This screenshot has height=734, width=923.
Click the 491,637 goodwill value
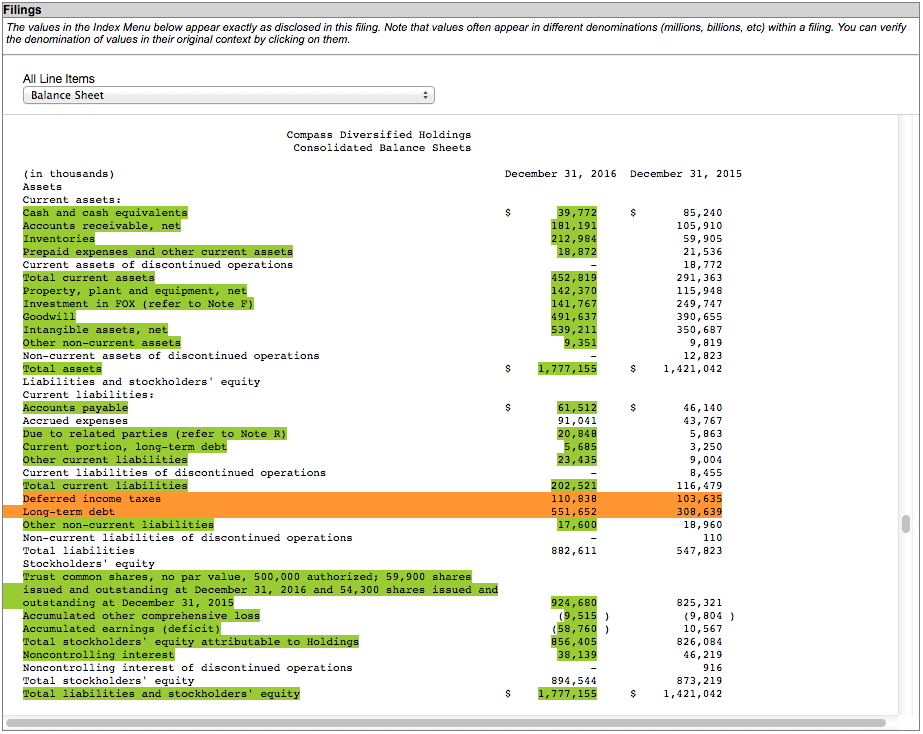[x=574, y=317]
